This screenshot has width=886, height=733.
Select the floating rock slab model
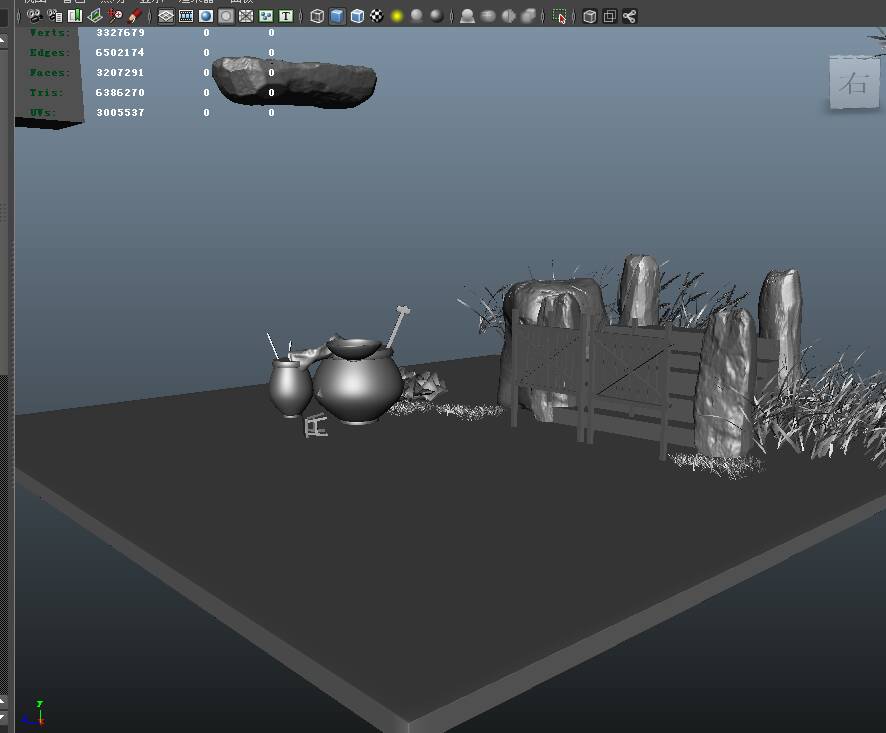(x=294, y=83)
